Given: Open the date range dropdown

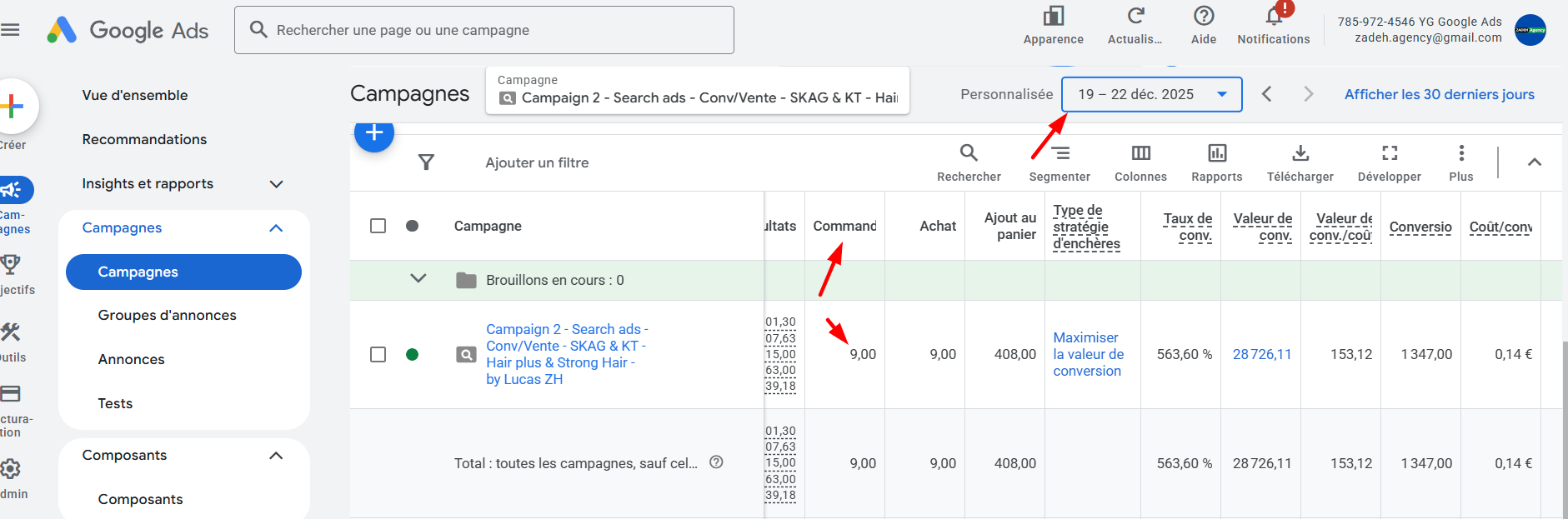Looking at the screenshot, I should coord(1151,94).
